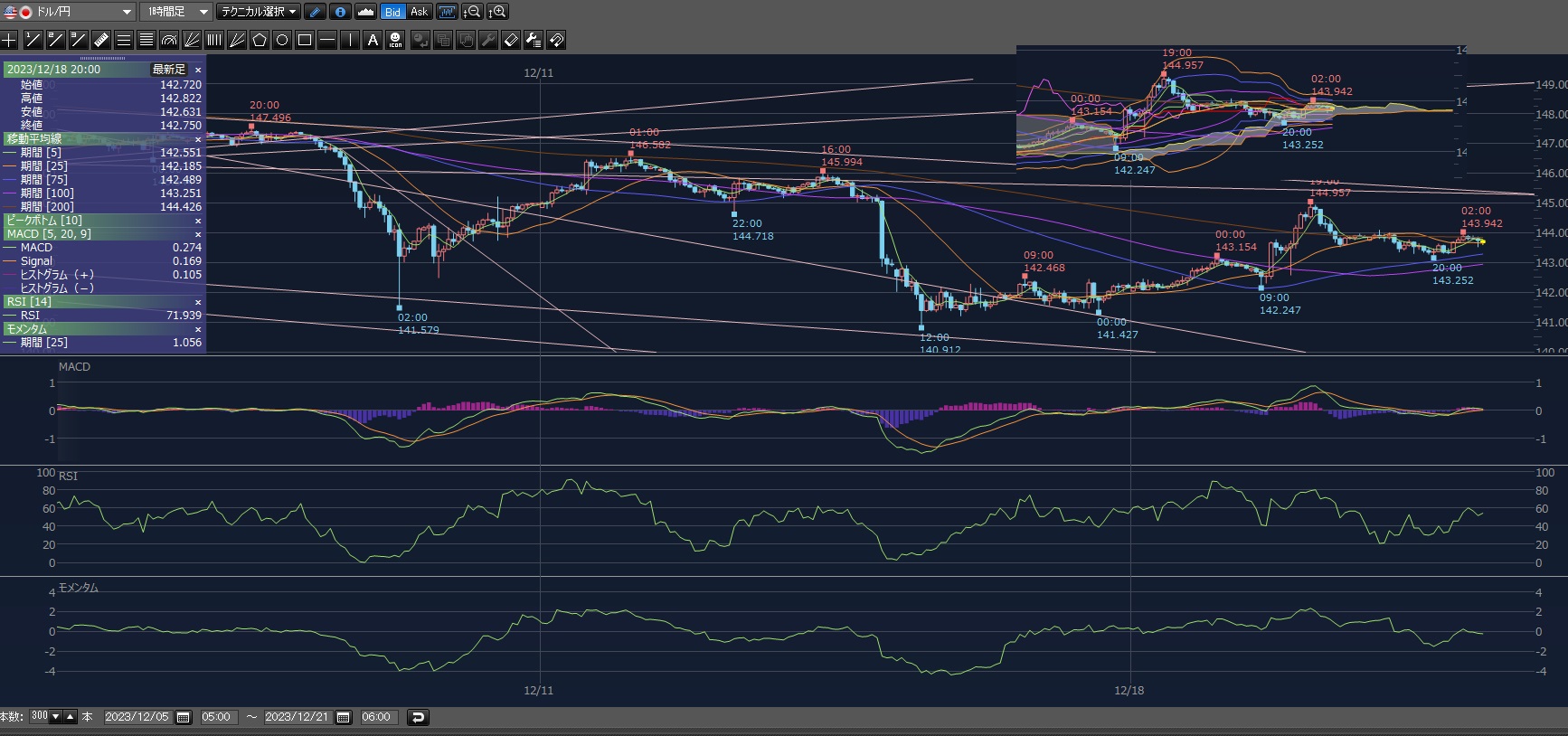Click the zoom out magnifier icon
The width and height of the screenshot is (1568, 736).
(472, 12)
